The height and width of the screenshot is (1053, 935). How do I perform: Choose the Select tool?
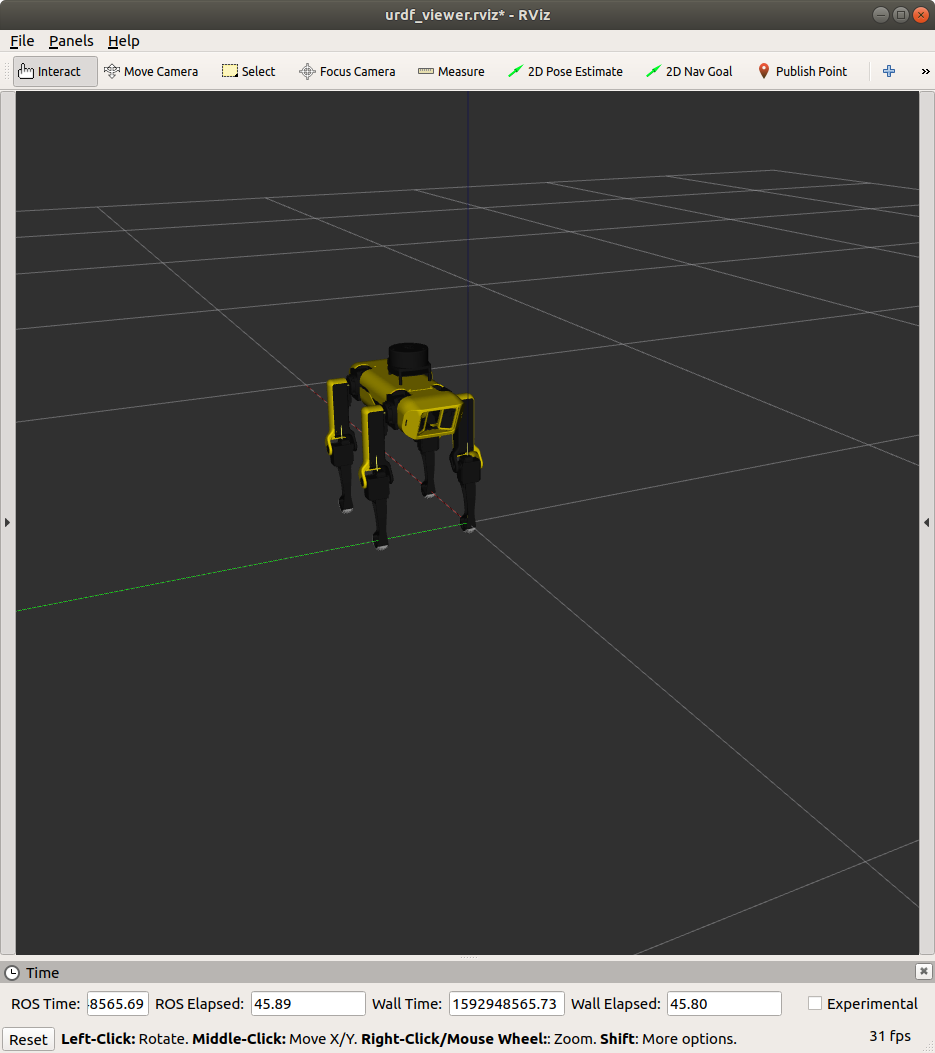click(249, 71)
